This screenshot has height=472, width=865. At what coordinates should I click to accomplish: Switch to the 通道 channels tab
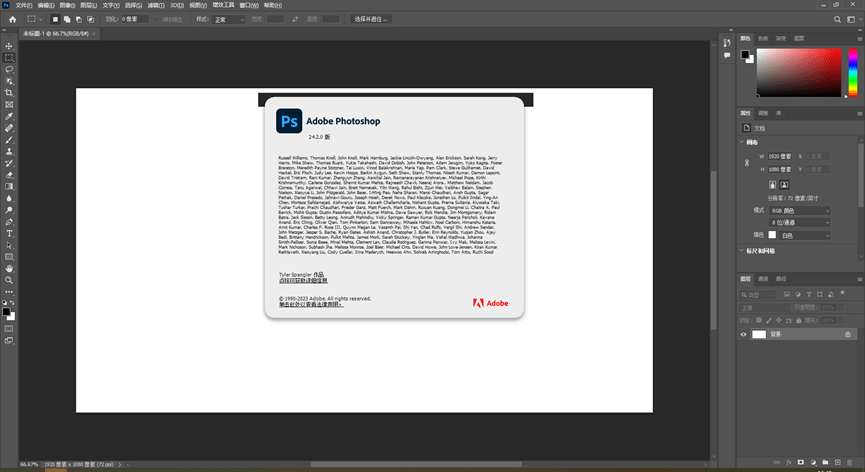click(x=763, y=279)
